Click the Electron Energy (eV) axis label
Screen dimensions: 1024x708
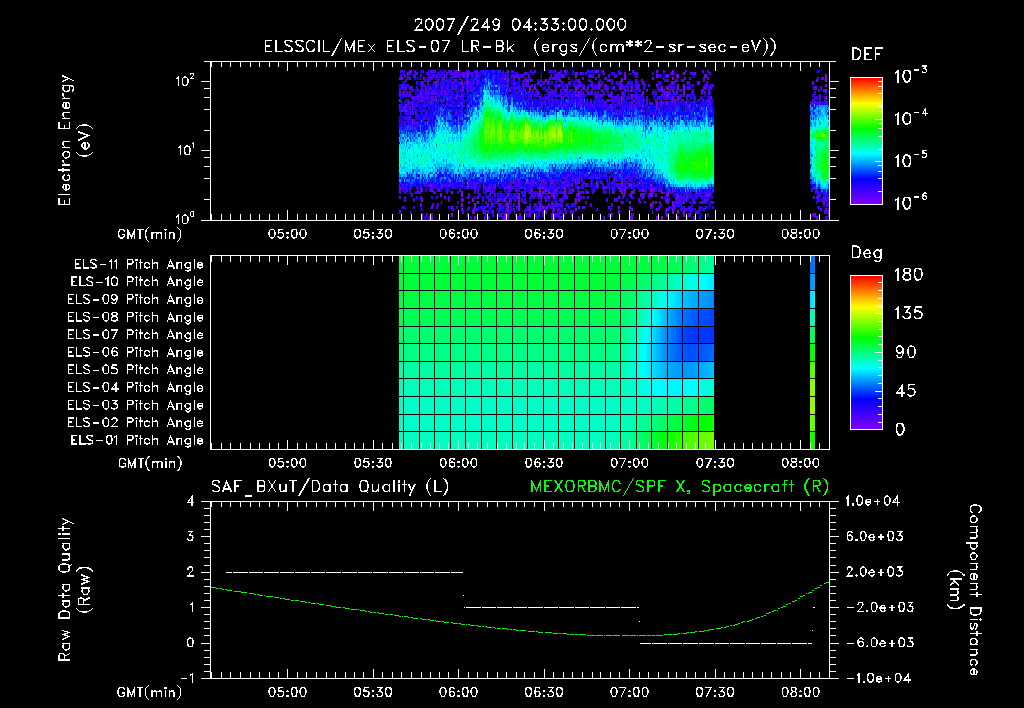tap(74, 140)
